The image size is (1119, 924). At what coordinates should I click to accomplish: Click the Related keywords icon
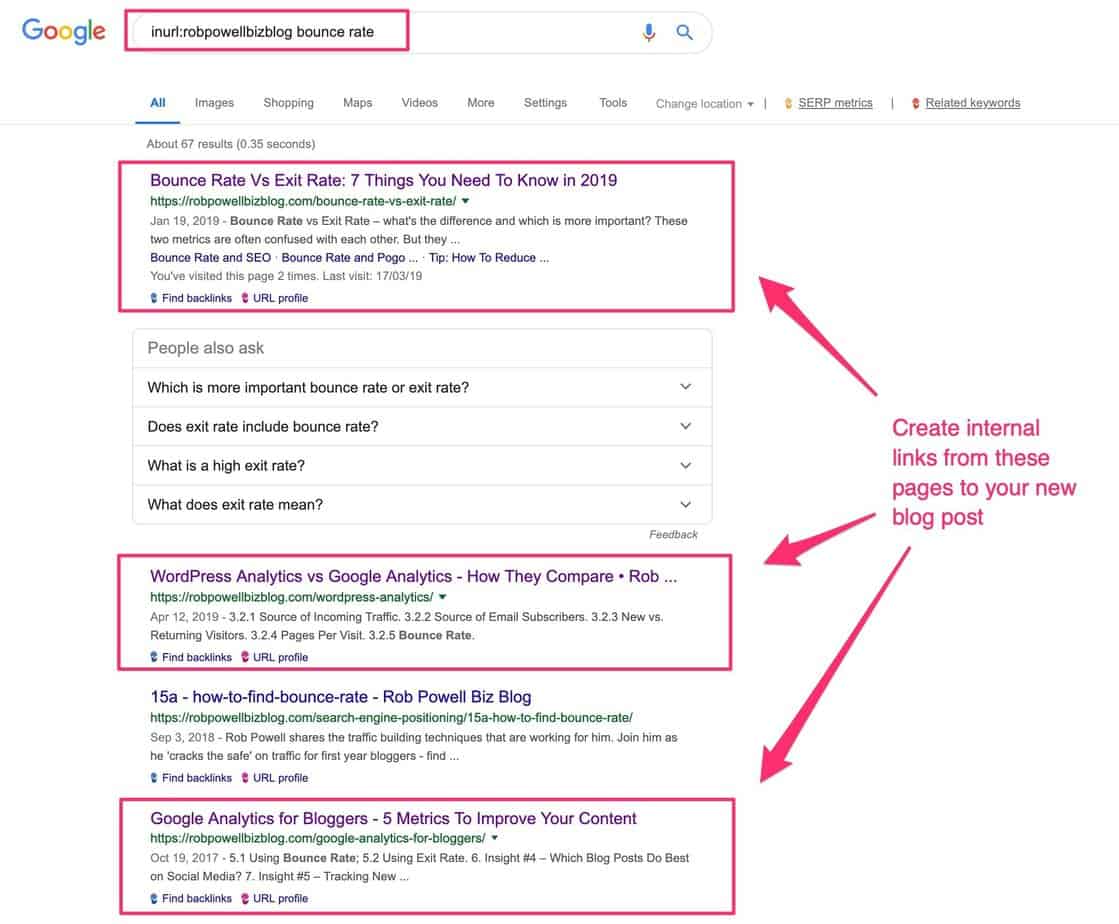pyautogui.click(x=916, y=102)
